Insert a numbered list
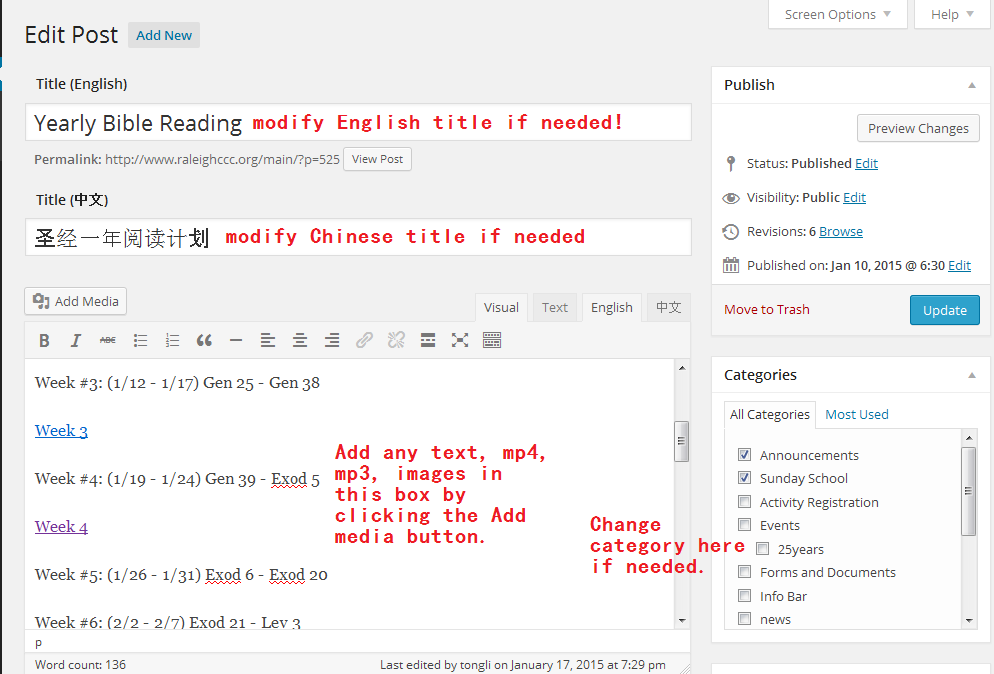 (172, 340)
